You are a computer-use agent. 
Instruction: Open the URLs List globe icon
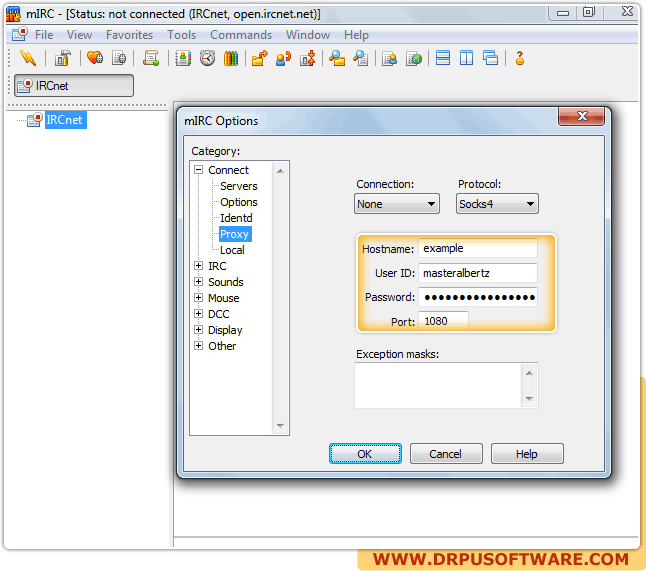point(414,58)
